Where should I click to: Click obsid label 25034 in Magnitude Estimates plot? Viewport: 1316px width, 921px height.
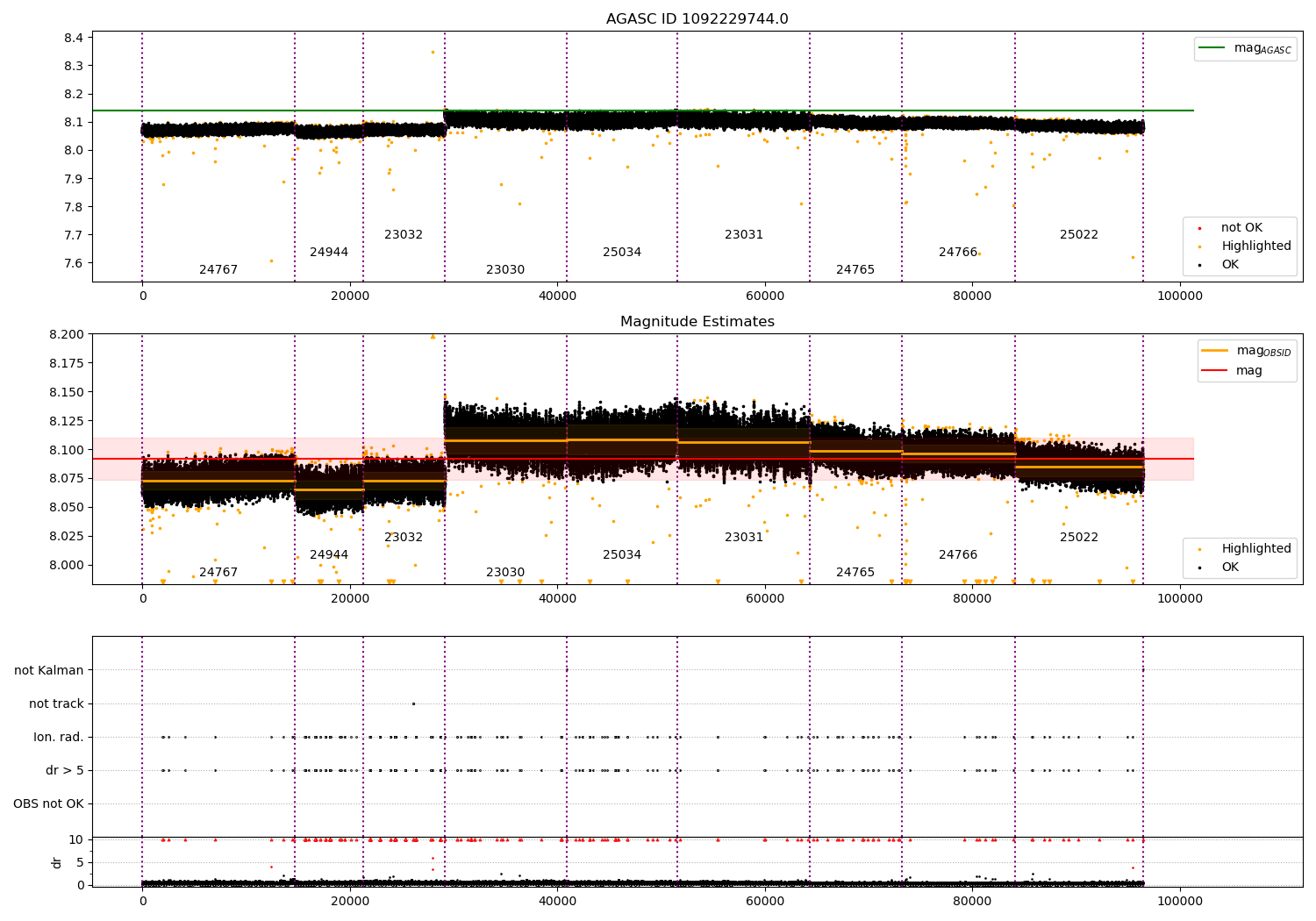(x=622, y=555)
